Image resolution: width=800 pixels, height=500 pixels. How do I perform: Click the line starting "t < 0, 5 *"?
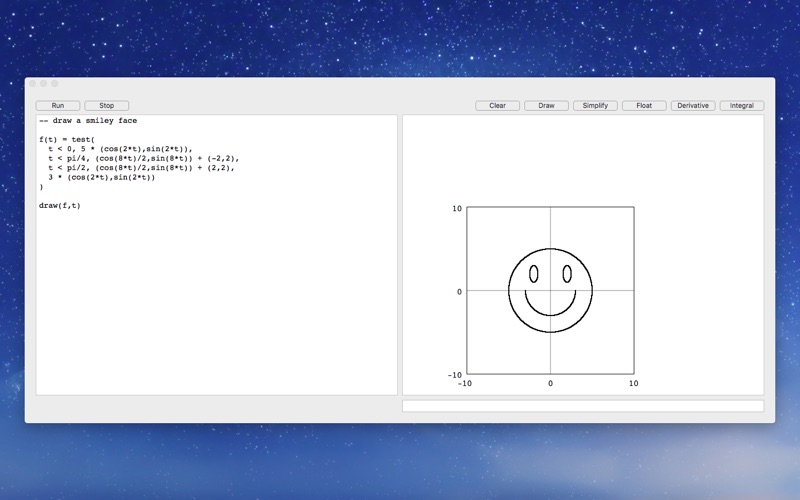pos(120,149)
